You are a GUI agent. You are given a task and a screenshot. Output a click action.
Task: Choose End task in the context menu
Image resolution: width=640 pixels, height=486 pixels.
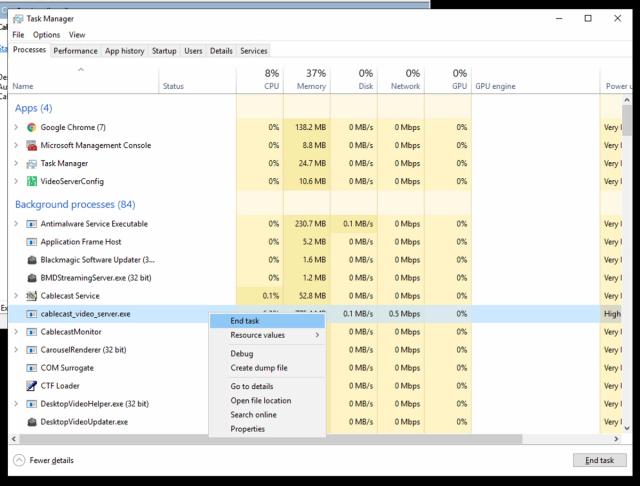tap(267, 321)
